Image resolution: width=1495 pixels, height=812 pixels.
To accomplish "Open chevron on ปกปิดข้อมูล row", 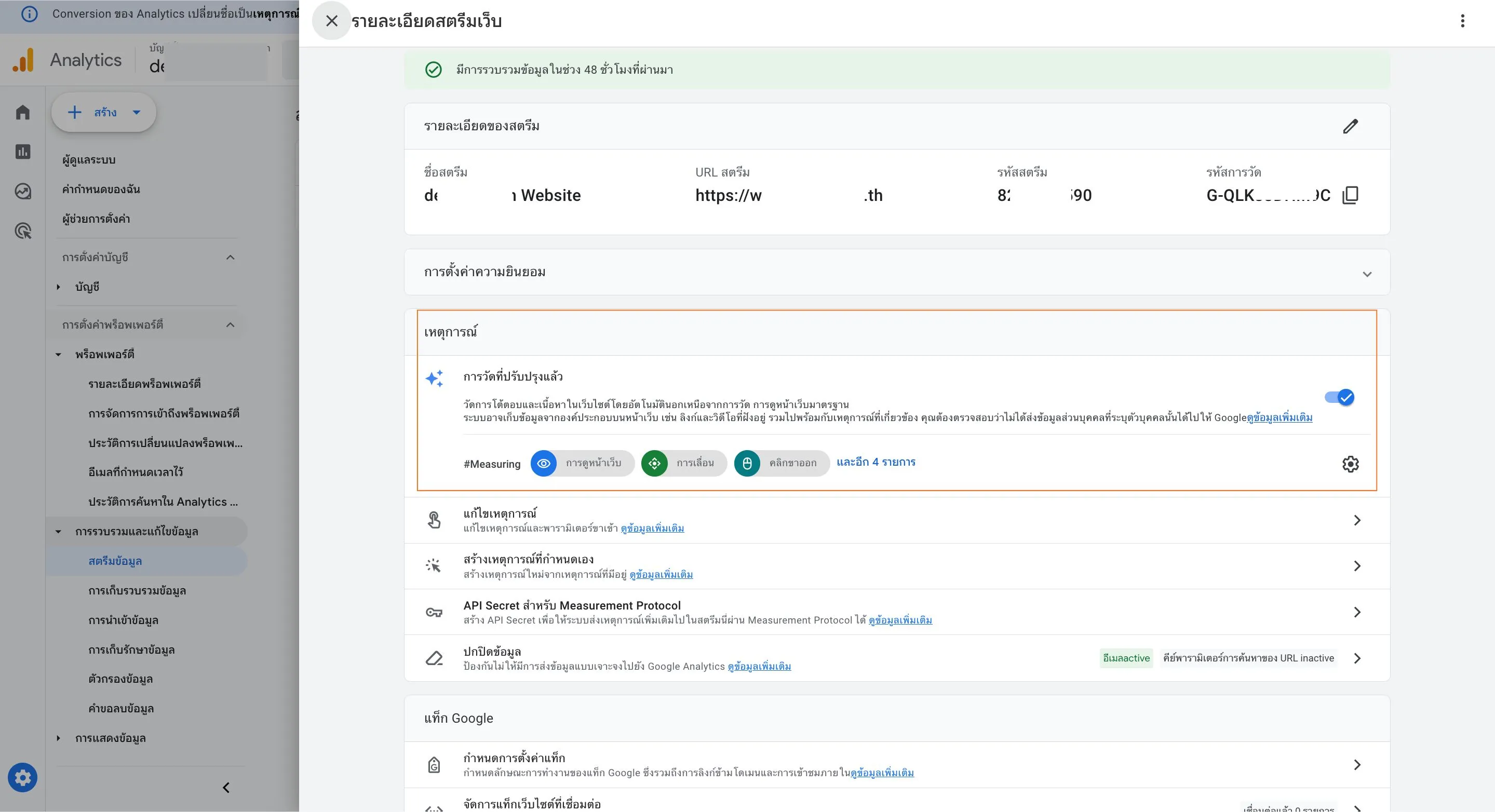I will (1357, 658).
